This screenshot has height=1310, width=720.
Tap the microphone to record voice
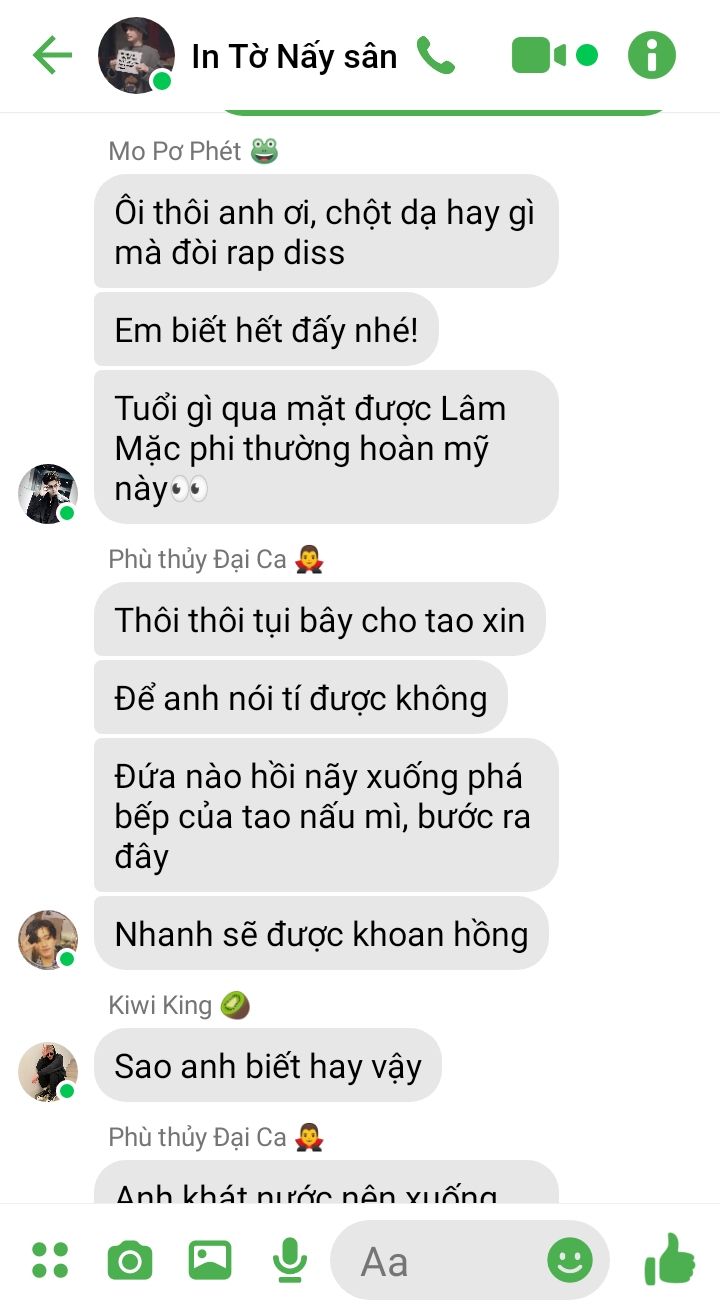[x=290, y=1260]
